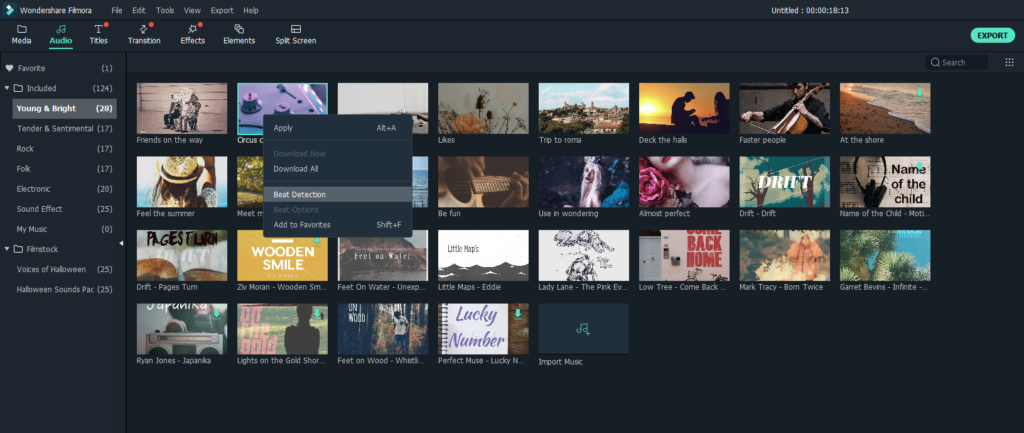Collapse the Filmstock folder
Screen dimensions: 1024x433
tap(10, 249)
